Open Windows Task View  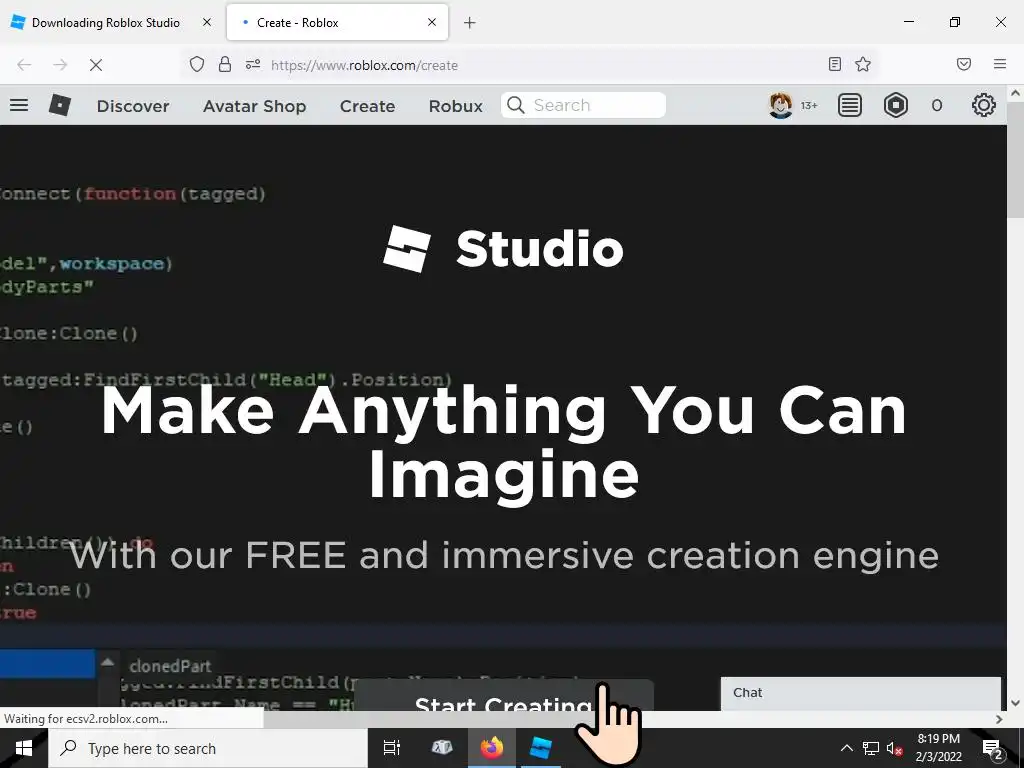(x=391, y=748)
